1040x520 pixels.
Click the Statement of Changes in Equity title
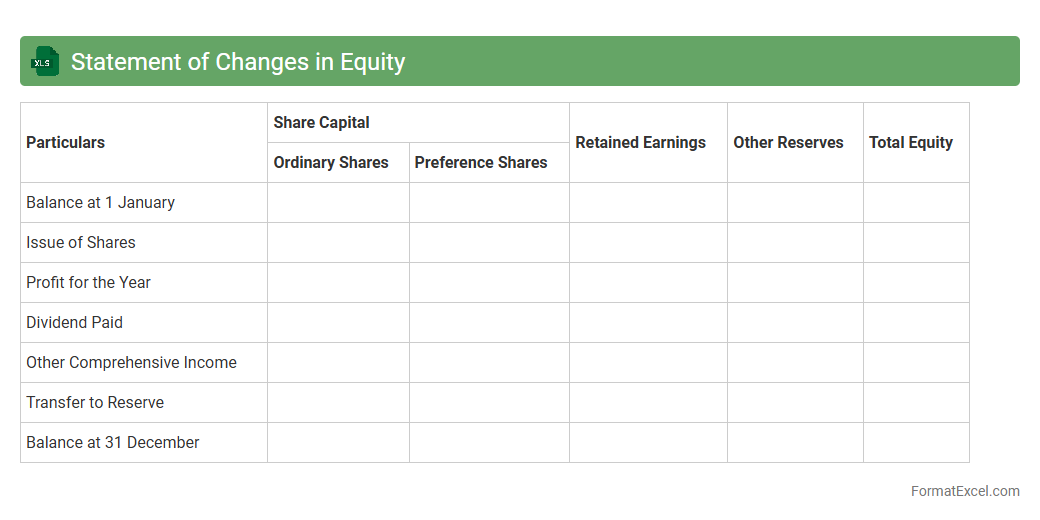point(238,62)
